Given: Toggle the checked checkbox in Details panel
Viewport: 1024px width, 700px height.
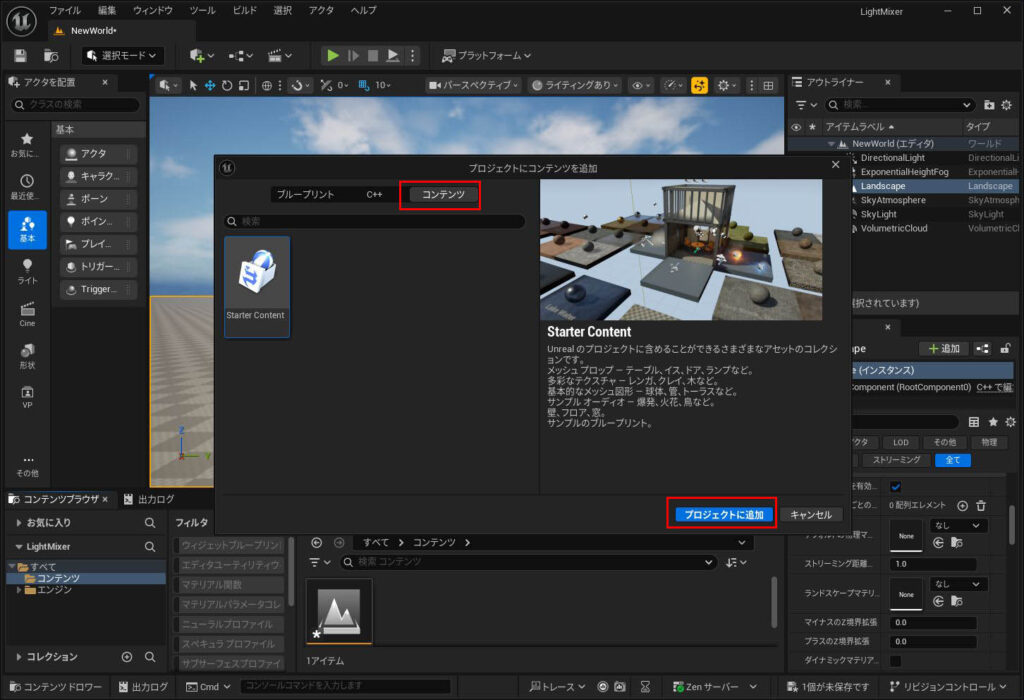Looking at the screenshot, I should click(x=895, y=487).
